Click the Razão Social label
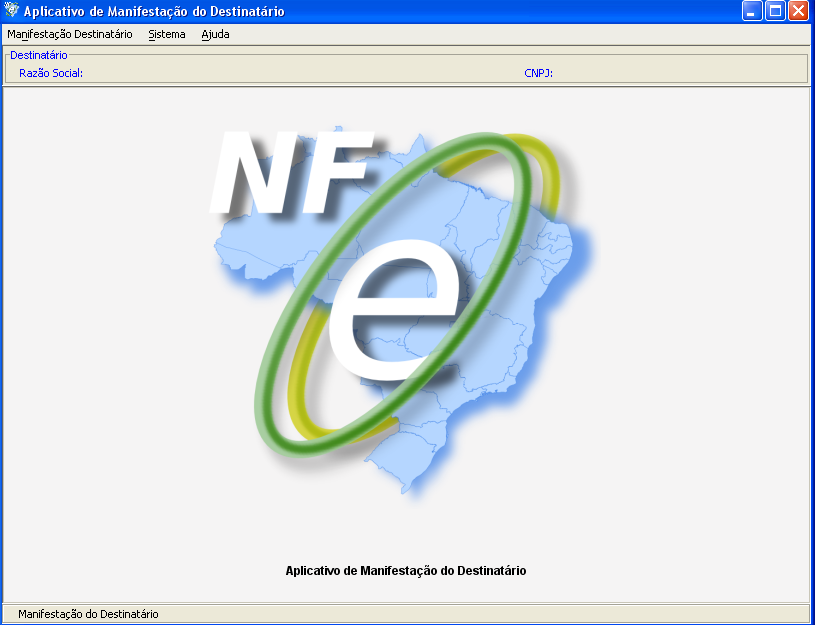 (x=51, y=73)
